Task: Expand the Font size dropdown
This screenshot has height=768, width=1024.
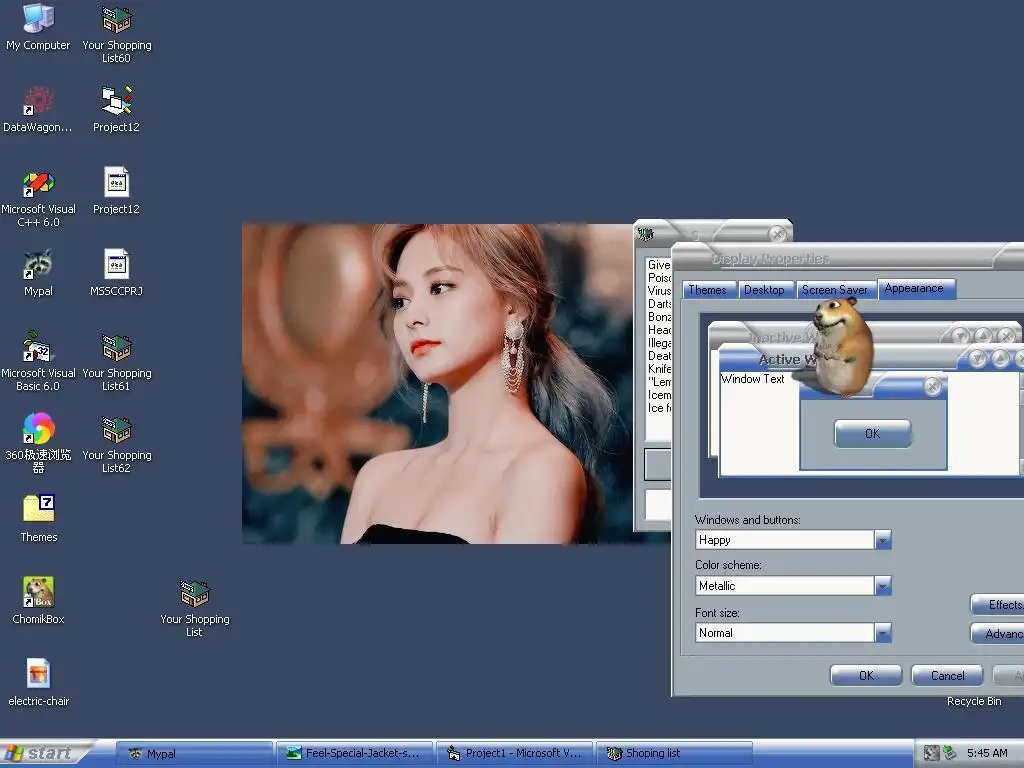Action: coord(882,633)
